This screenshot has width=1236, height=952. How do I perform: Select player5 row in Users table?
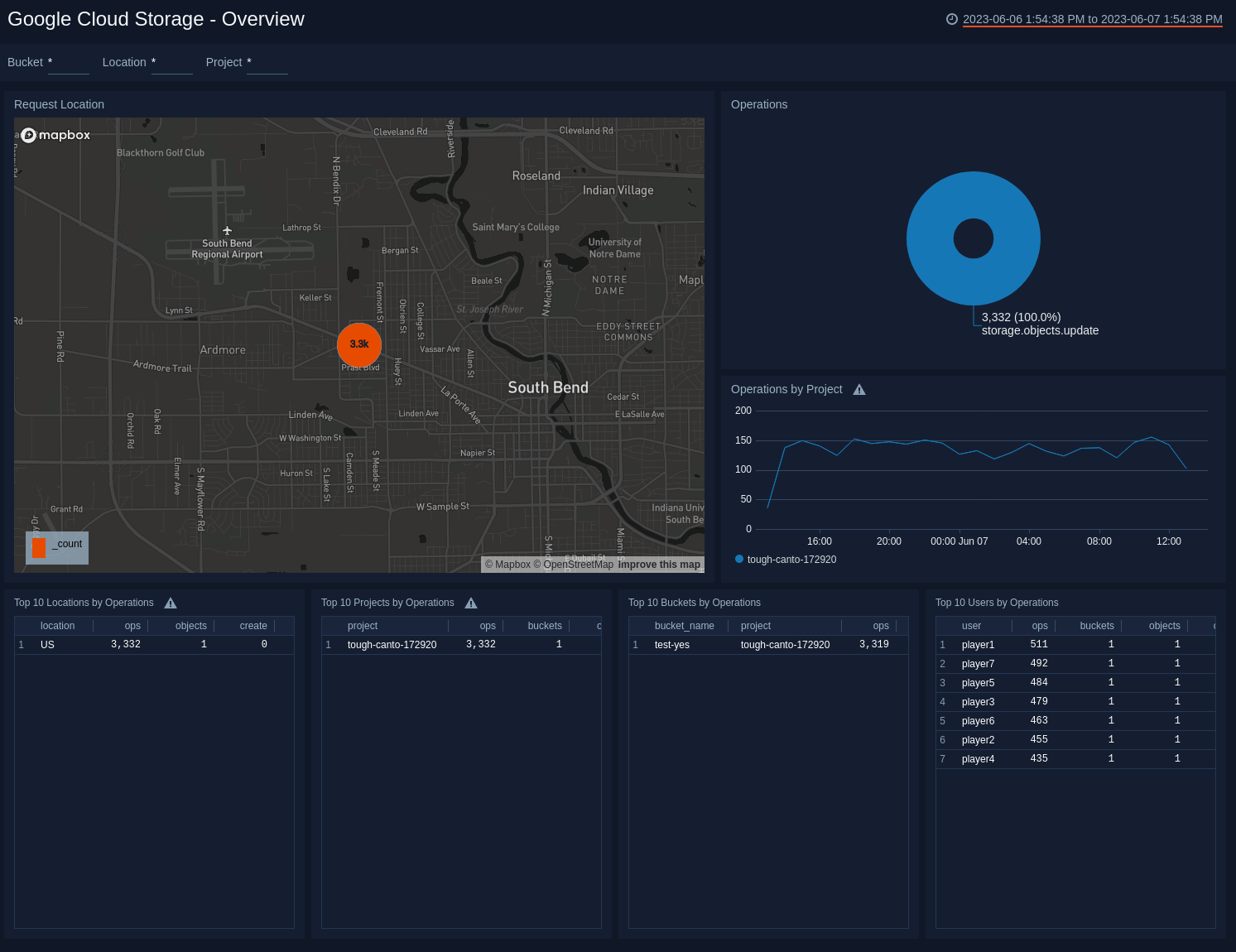pos(1075,683)
